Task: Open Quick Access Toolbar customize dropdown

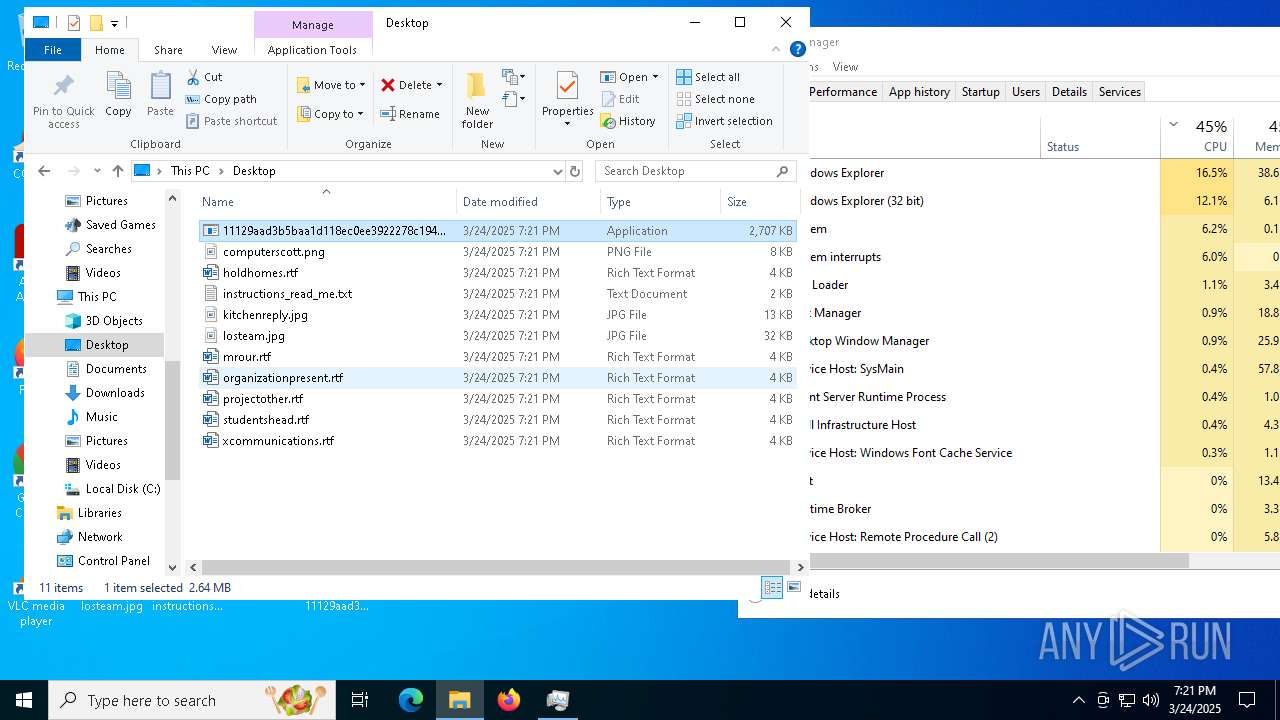Action: (x=115, y=22)
